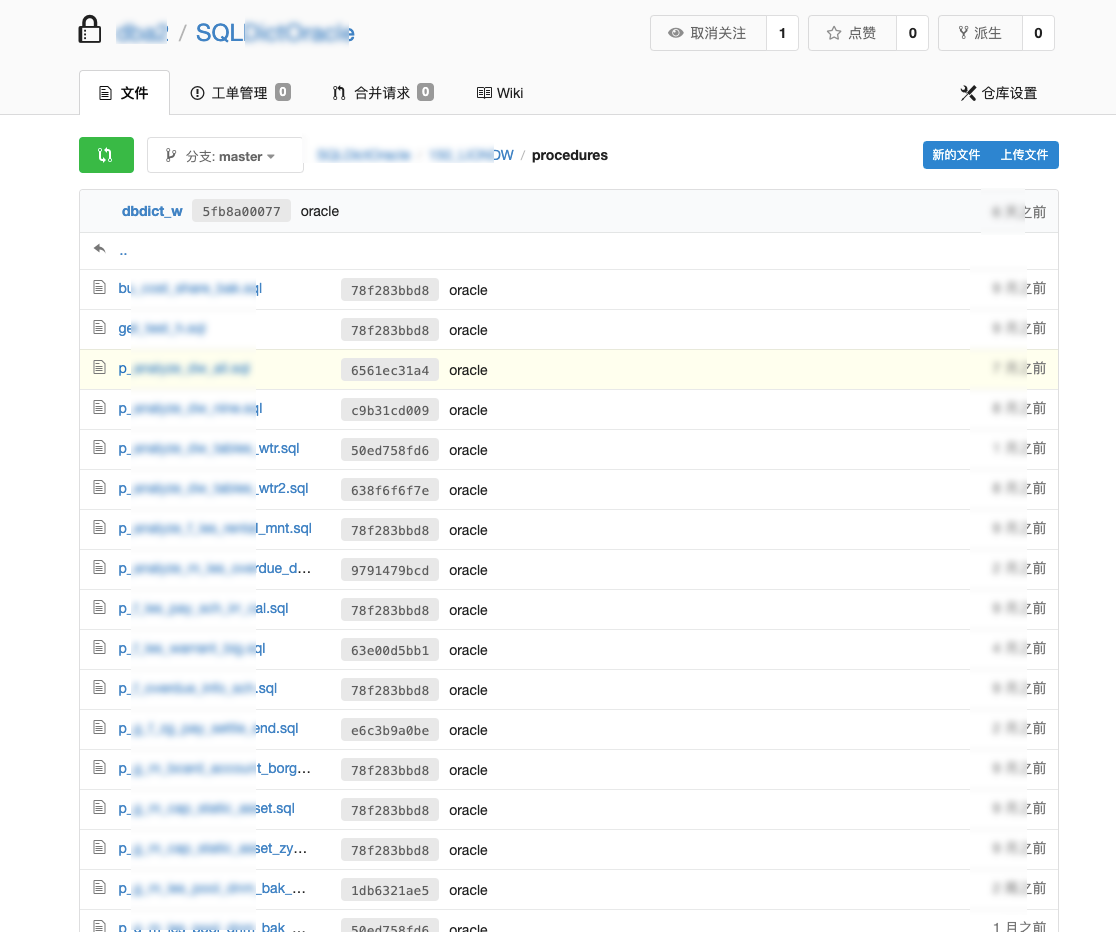Click the watchers count number 1

(x=782, y=33)
